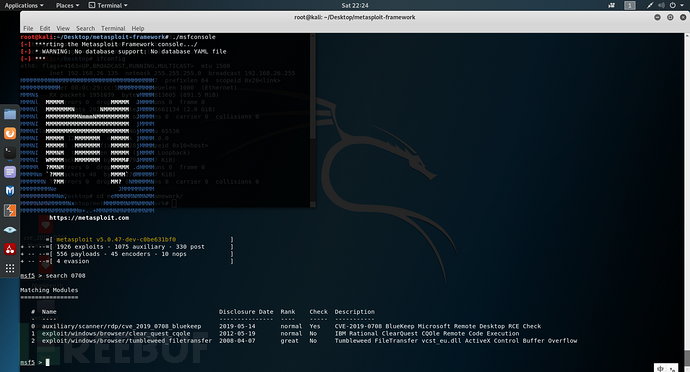Image resolution: width=690 pixels, height=372 pixels.
Task: Open the Files folder icon in dock
Action: coord(10,114)
